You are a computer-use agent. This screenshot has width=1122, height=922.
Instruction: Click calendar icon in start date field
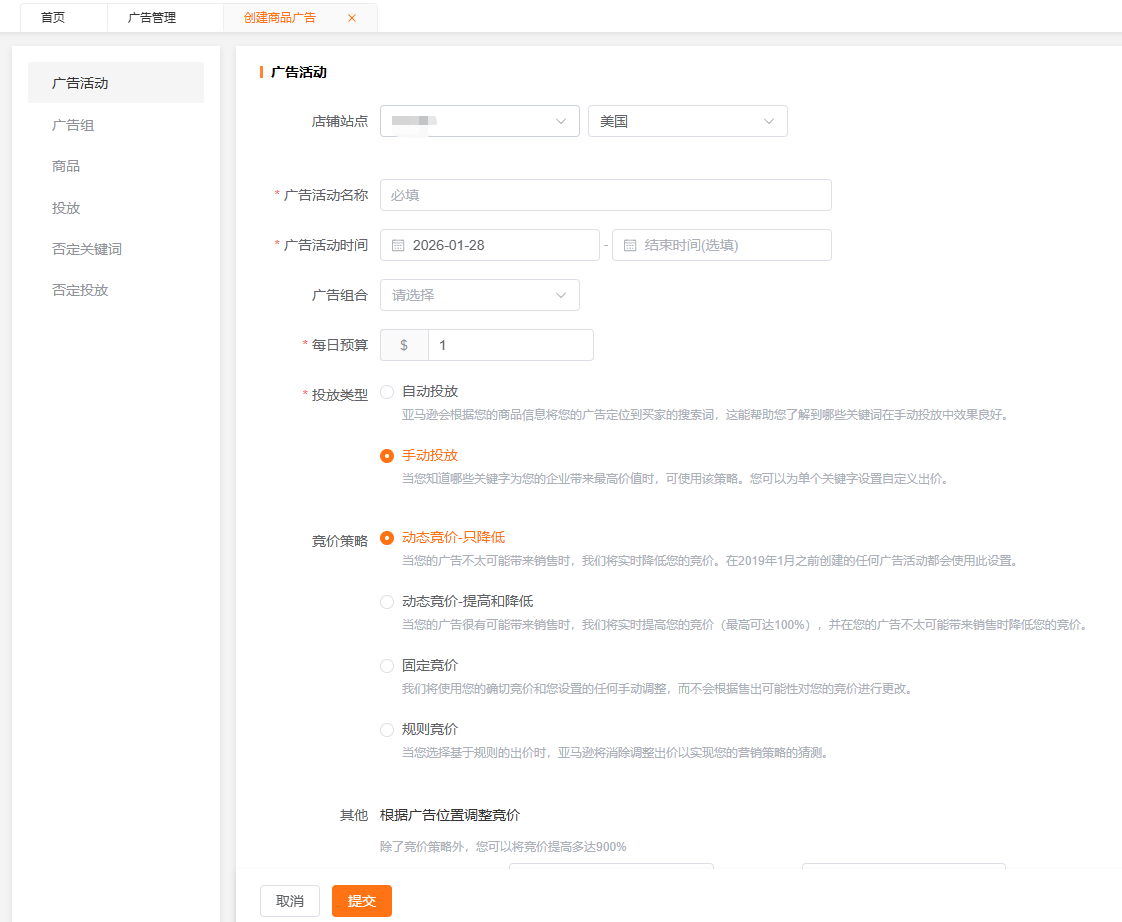tap(398, 245)
